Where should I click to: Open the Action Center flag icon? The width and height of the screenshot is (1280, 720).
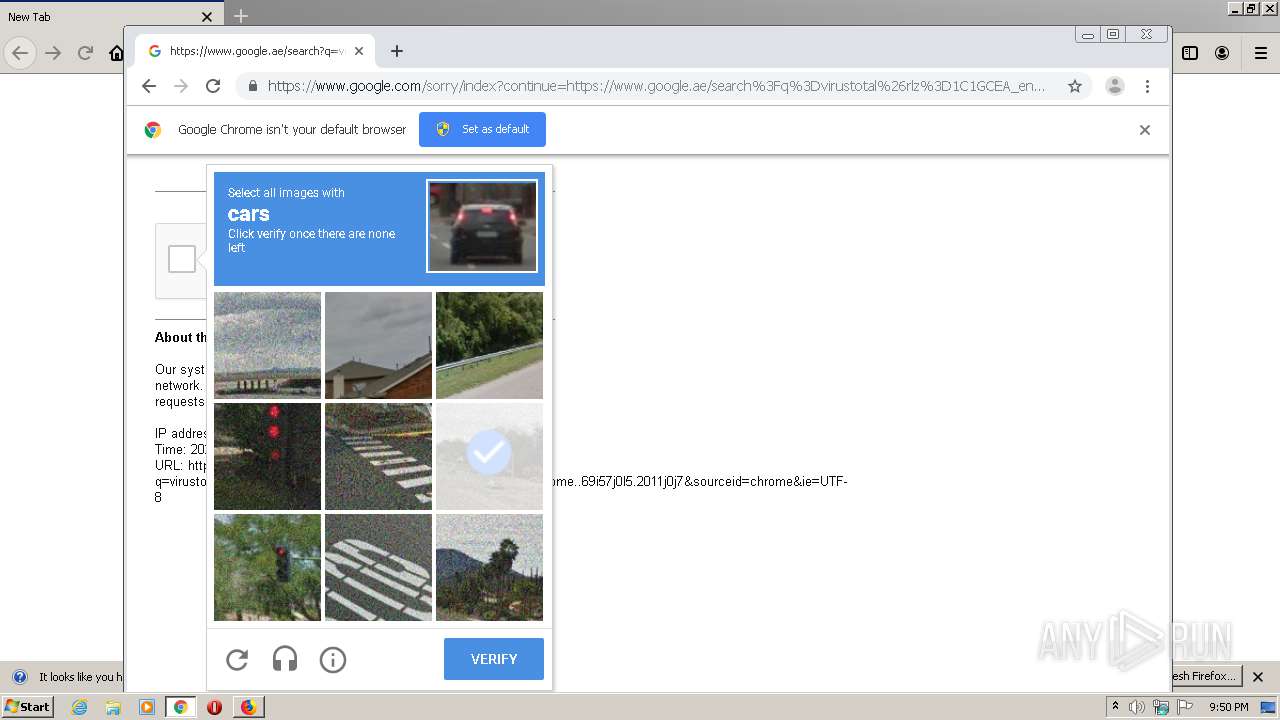click(1187, 707)
